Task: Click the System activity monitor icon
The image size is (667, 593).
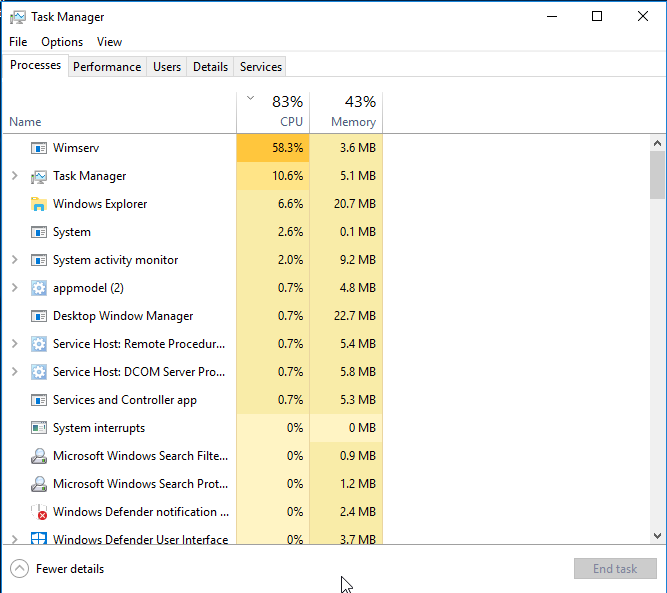Action: pos(39,260)
